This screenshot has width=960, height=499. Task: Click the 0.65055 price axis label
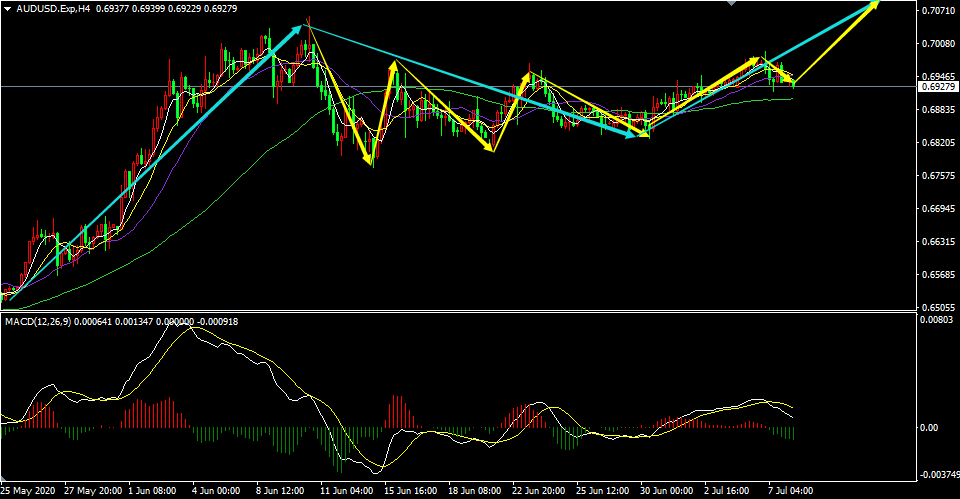[939, 308]
